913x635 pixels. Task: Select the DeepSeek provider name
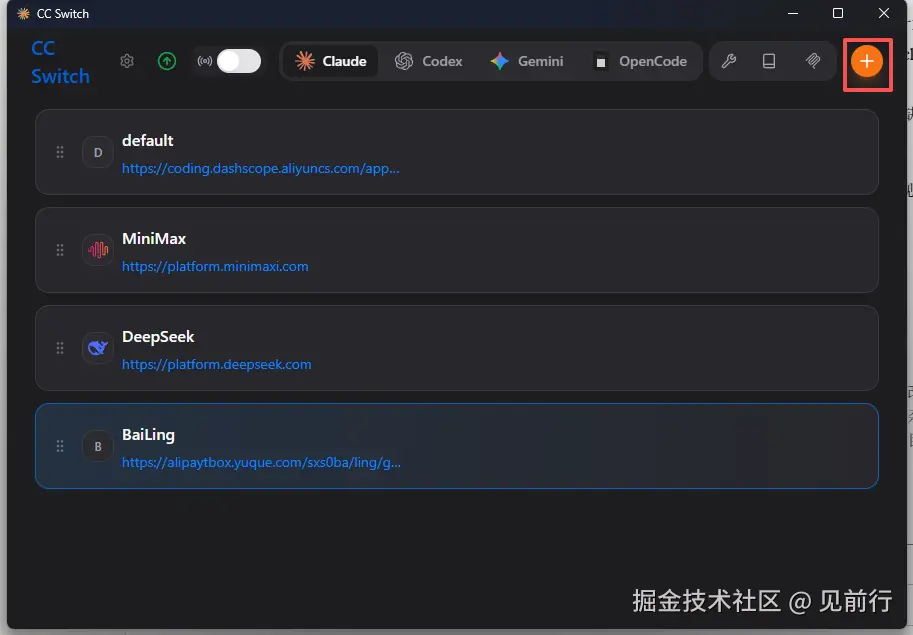[x=158, y=336]
